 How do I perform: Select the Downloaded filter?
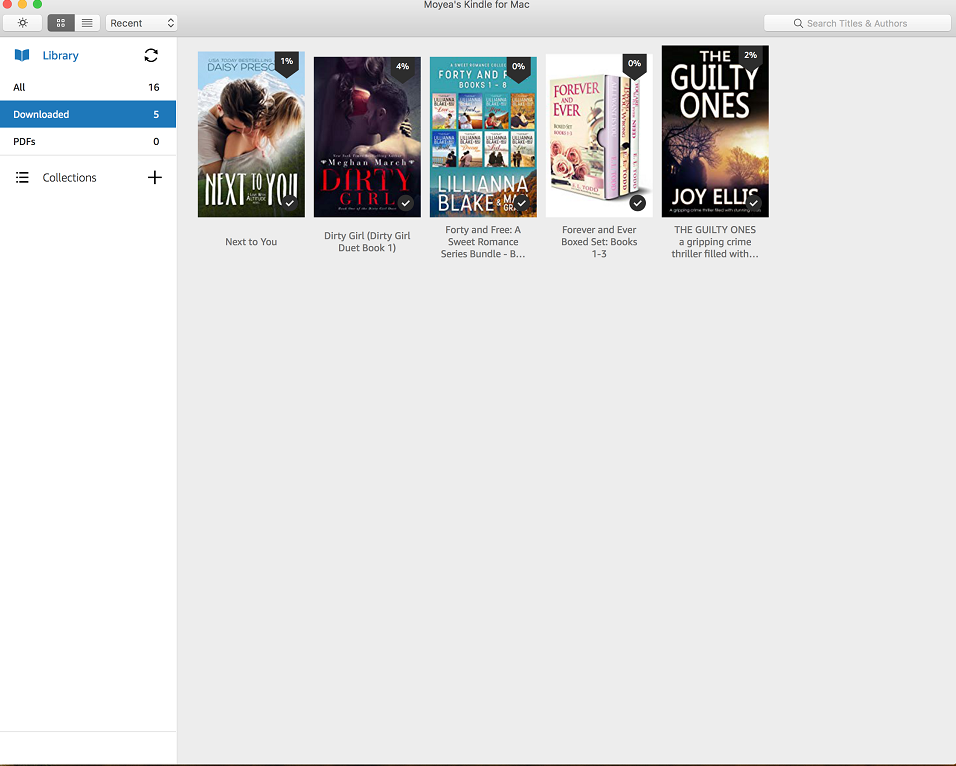[x=88, y=115]
